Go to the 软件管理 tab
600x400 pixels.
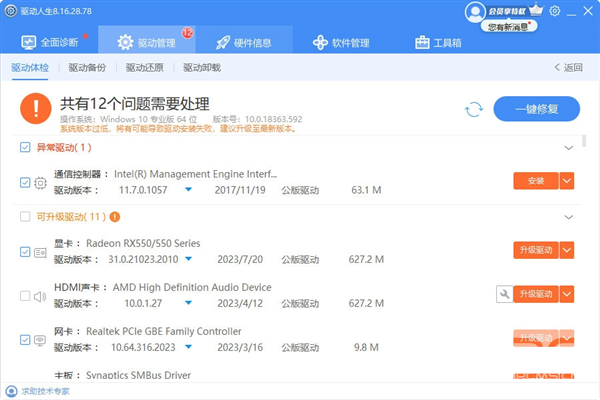341,42
